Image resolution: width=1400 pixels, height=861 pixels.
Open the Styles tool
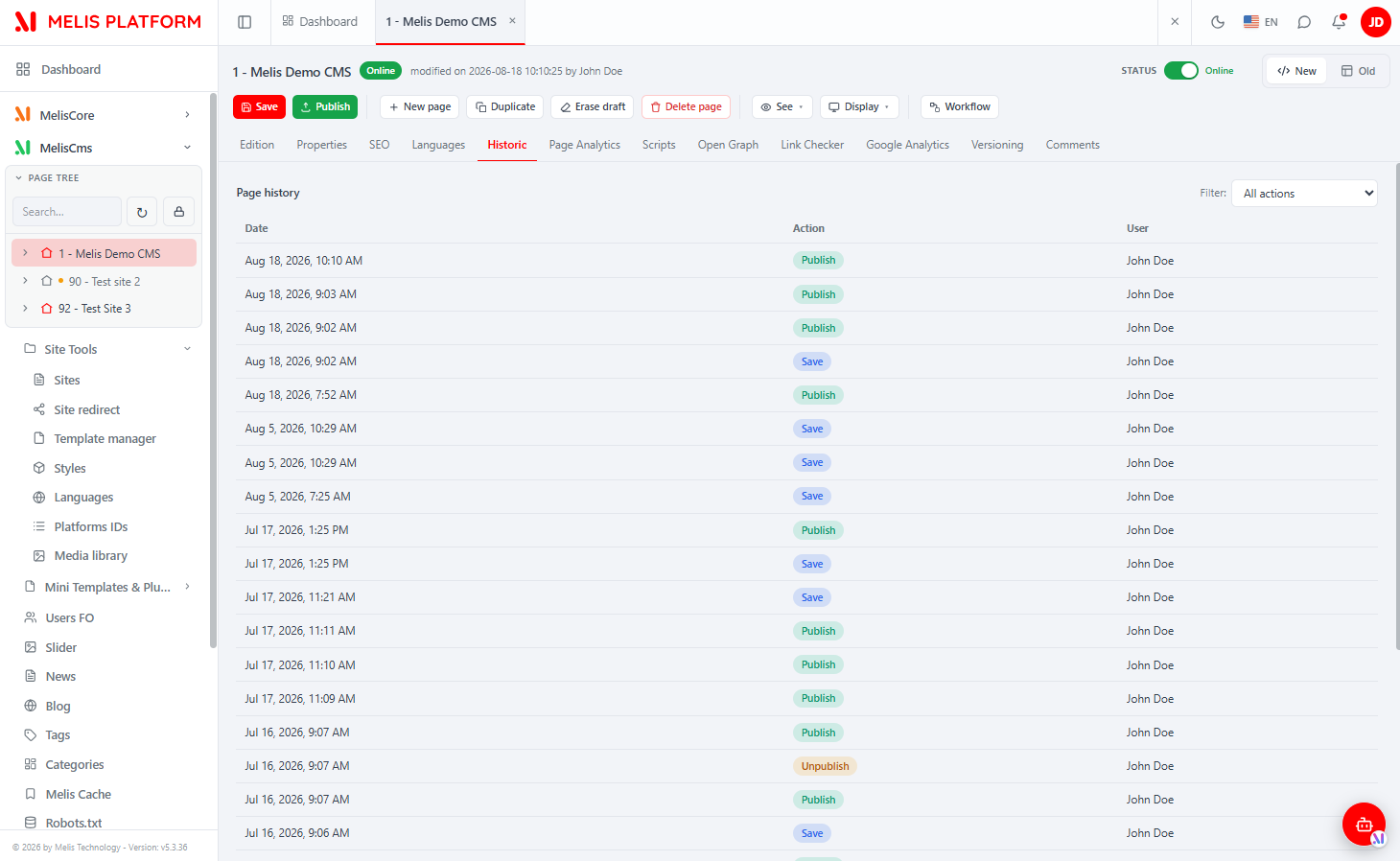(70, 468)
